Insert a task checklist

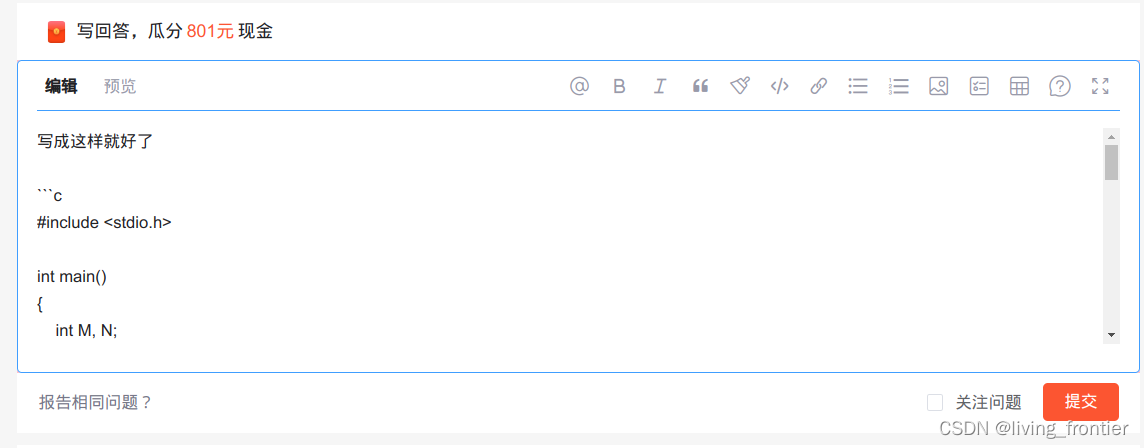pyautogui.click(x=978, y=86)
